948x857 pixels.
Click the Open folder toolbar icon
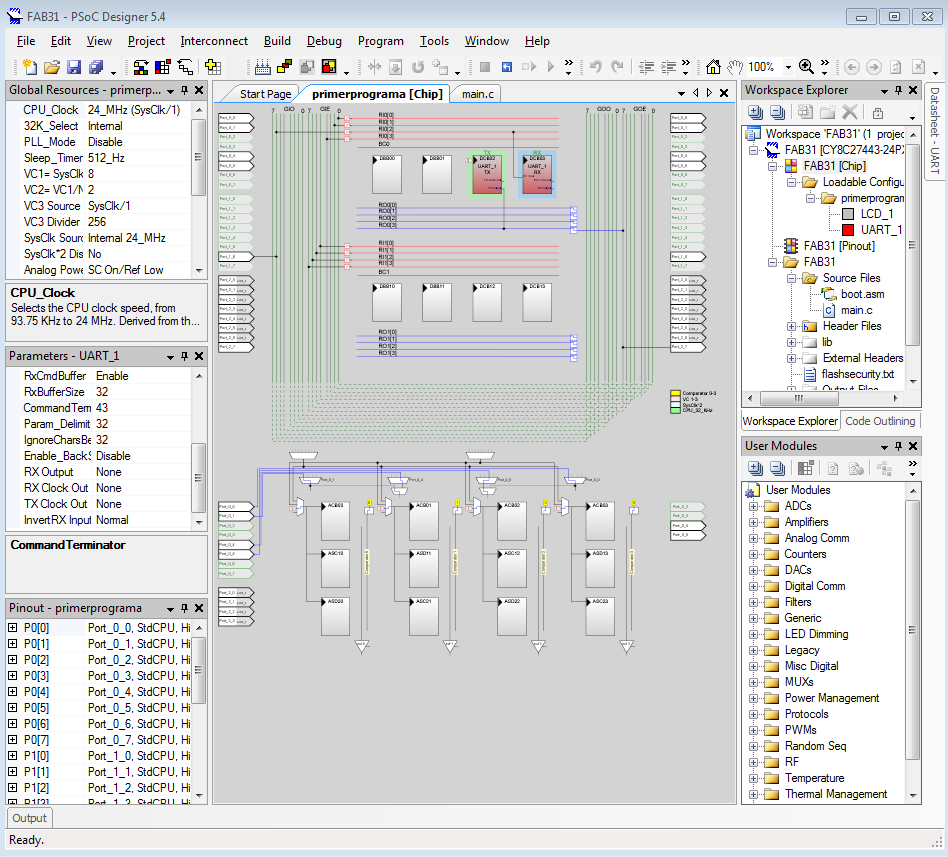click(x=52, y=67)
